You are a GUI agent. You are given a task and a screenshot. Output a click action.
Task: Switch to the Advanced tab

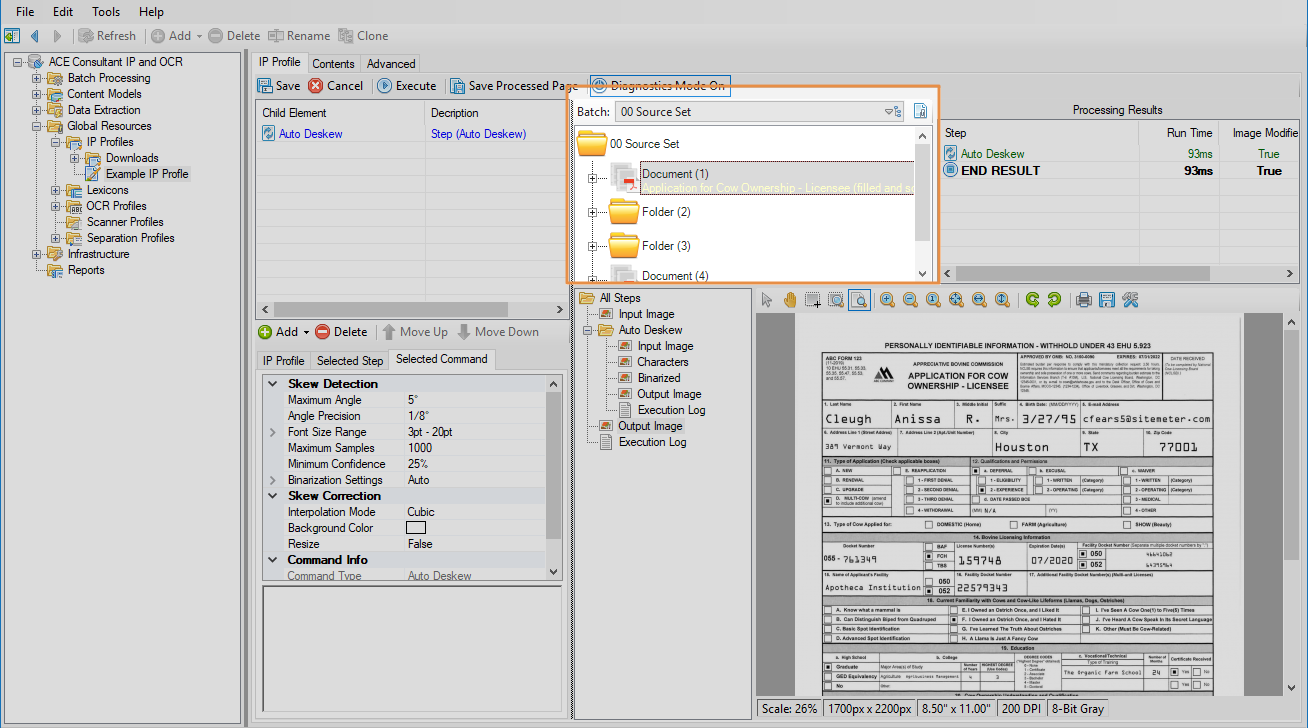[390, 63]
